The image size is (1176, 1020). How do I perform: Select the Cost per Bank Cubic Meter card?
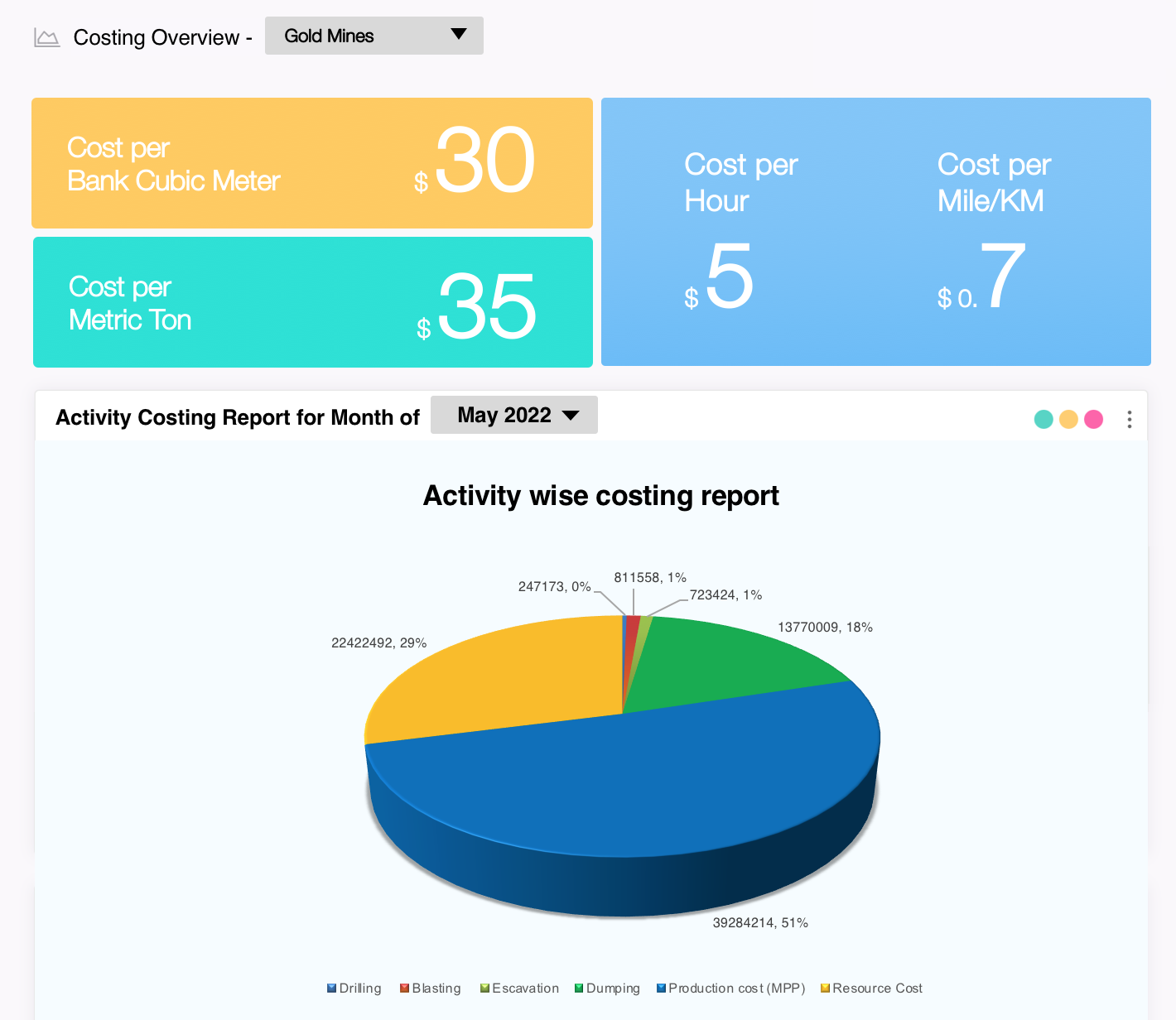311,163
